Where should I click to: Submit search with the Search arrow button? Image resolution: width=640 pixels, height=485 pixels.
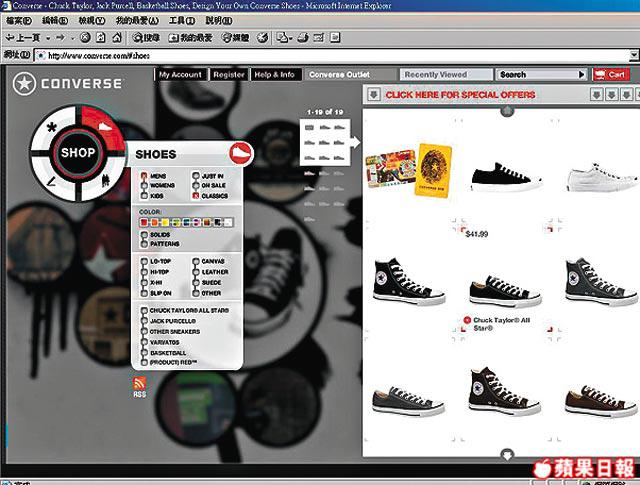(x=581, y=75)
